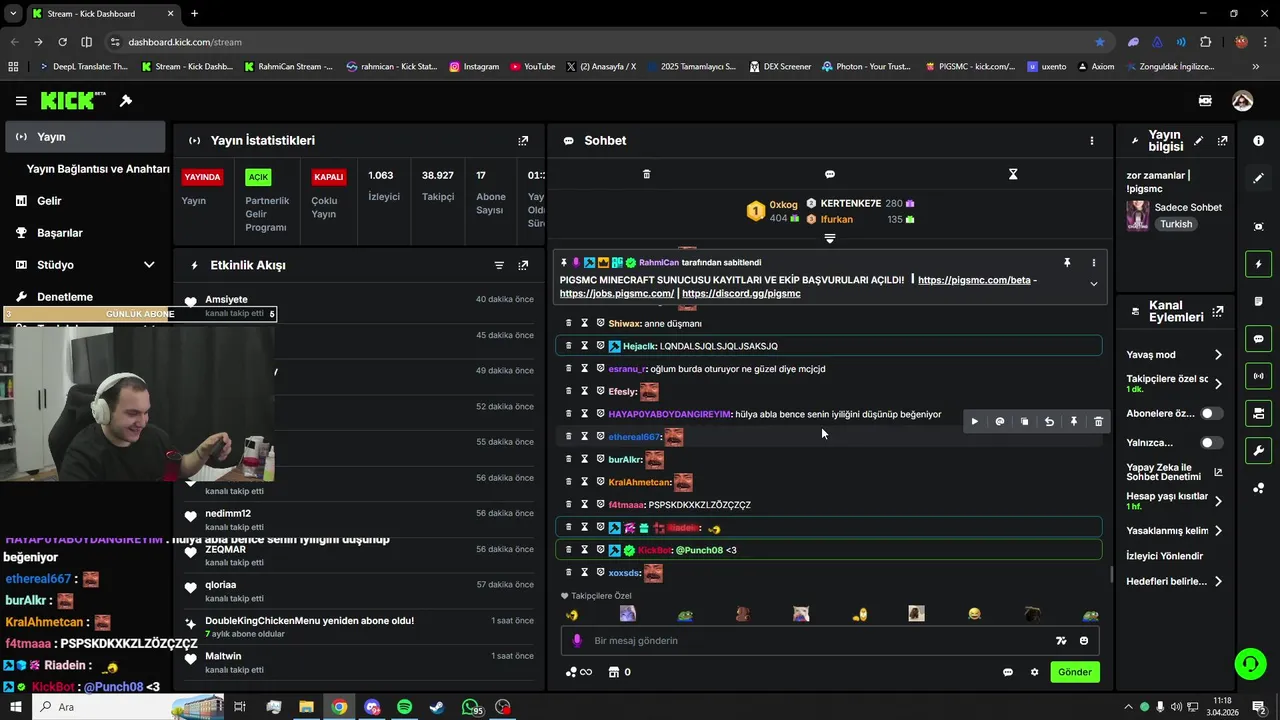Screen dimensions: 1280x720
Task: Send the chat message with Gönder
Action: point(1075,672)
